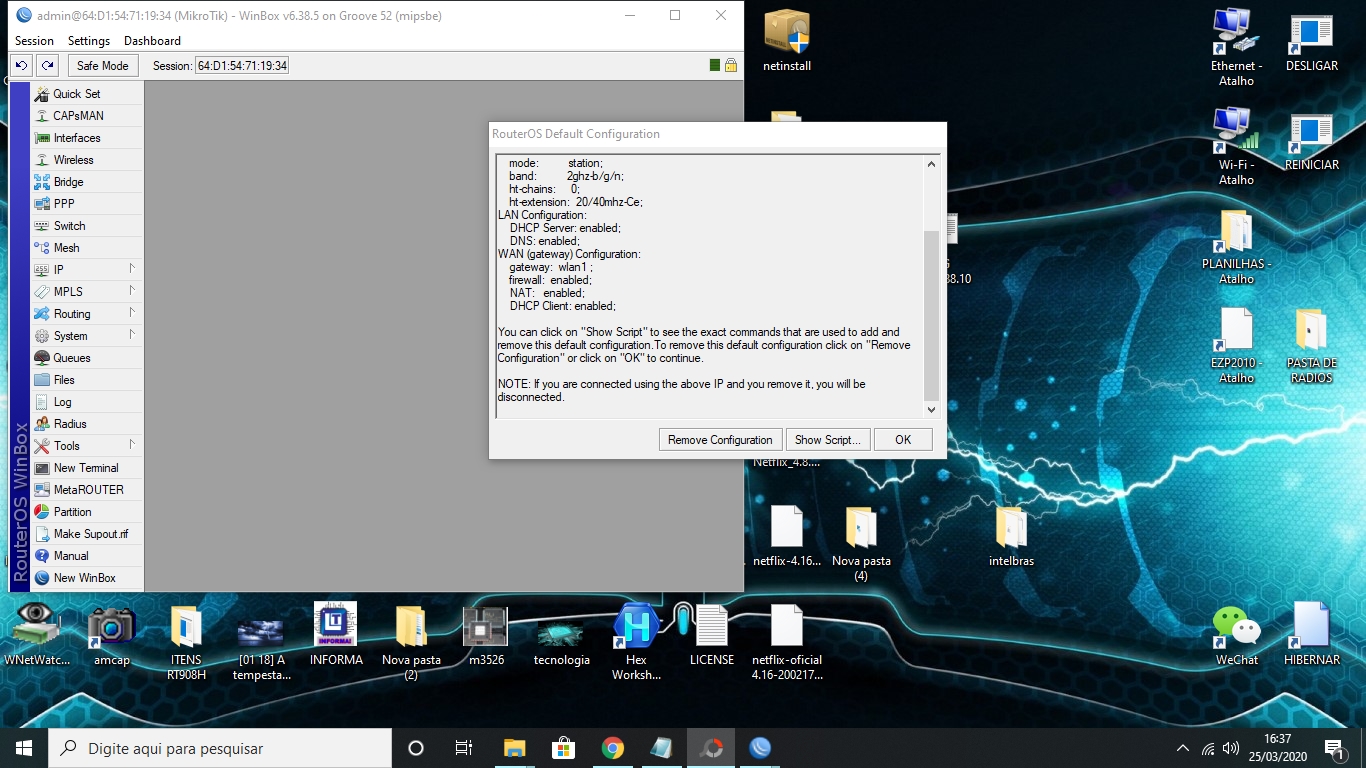Open the Bridge section in sidebar
Image resolution: width=1366 pixels, height=768 pixels.
click(68, 182)
